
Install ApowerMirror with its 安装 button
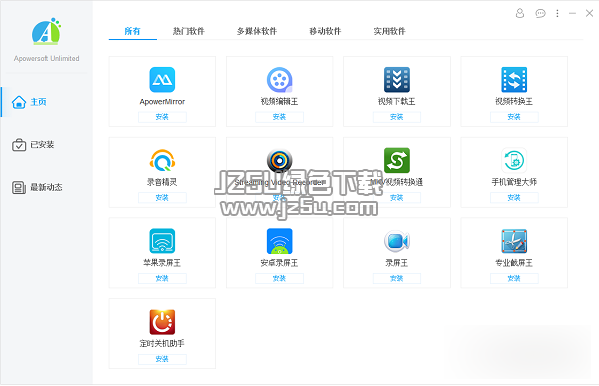tap(162, 117)
